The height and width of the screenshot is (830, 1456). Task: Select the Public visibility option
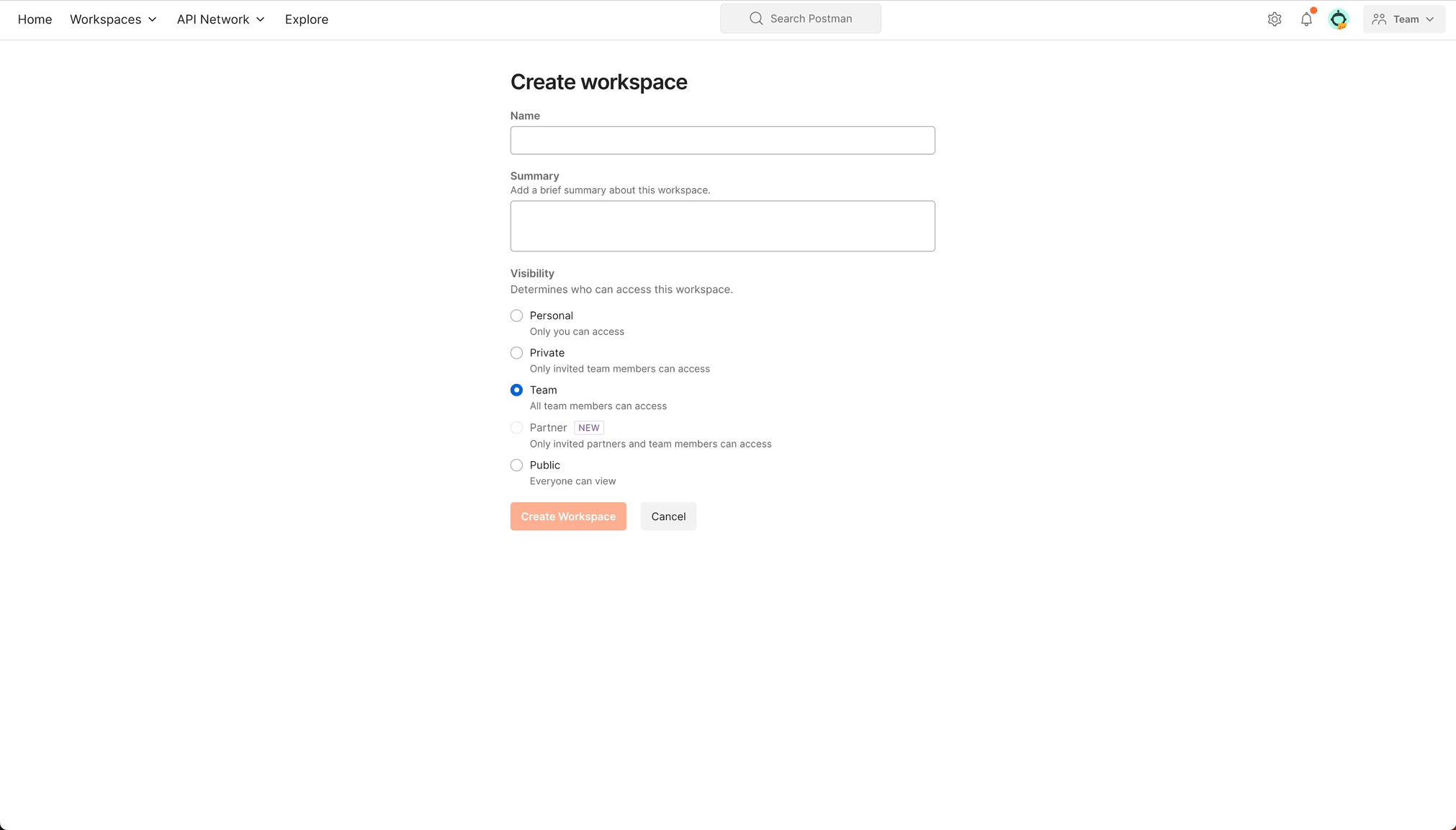516,465
